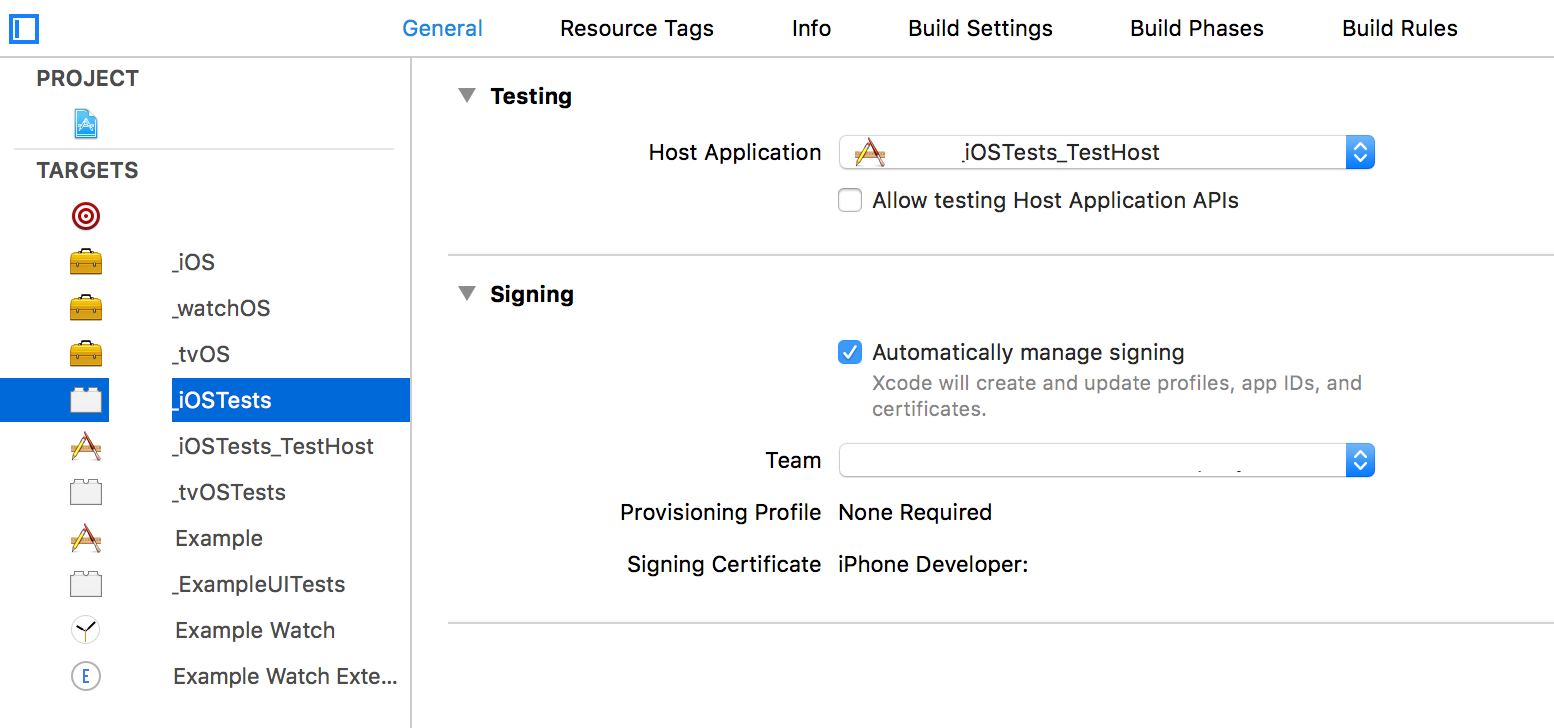Open the Build Phases tab
Screen dimensions: 1554x728
tap(1196, 29)
